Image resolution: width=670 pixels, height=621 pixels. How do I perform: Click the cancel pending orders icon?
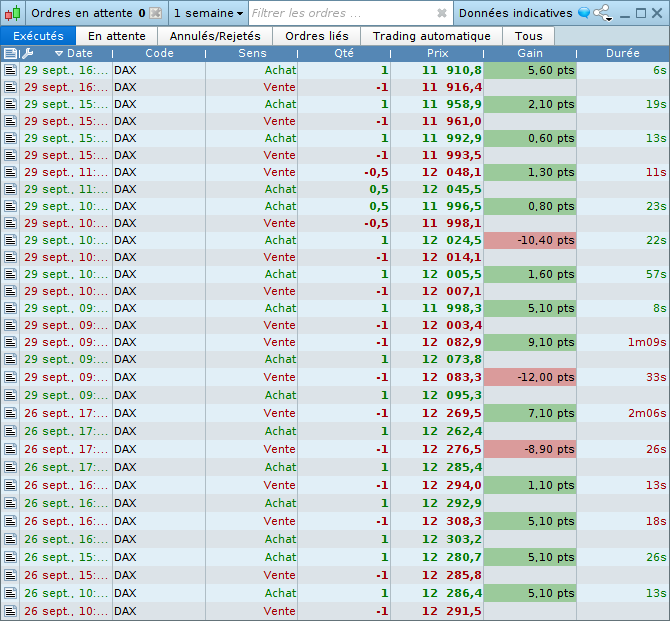click(x=155, y=13)
